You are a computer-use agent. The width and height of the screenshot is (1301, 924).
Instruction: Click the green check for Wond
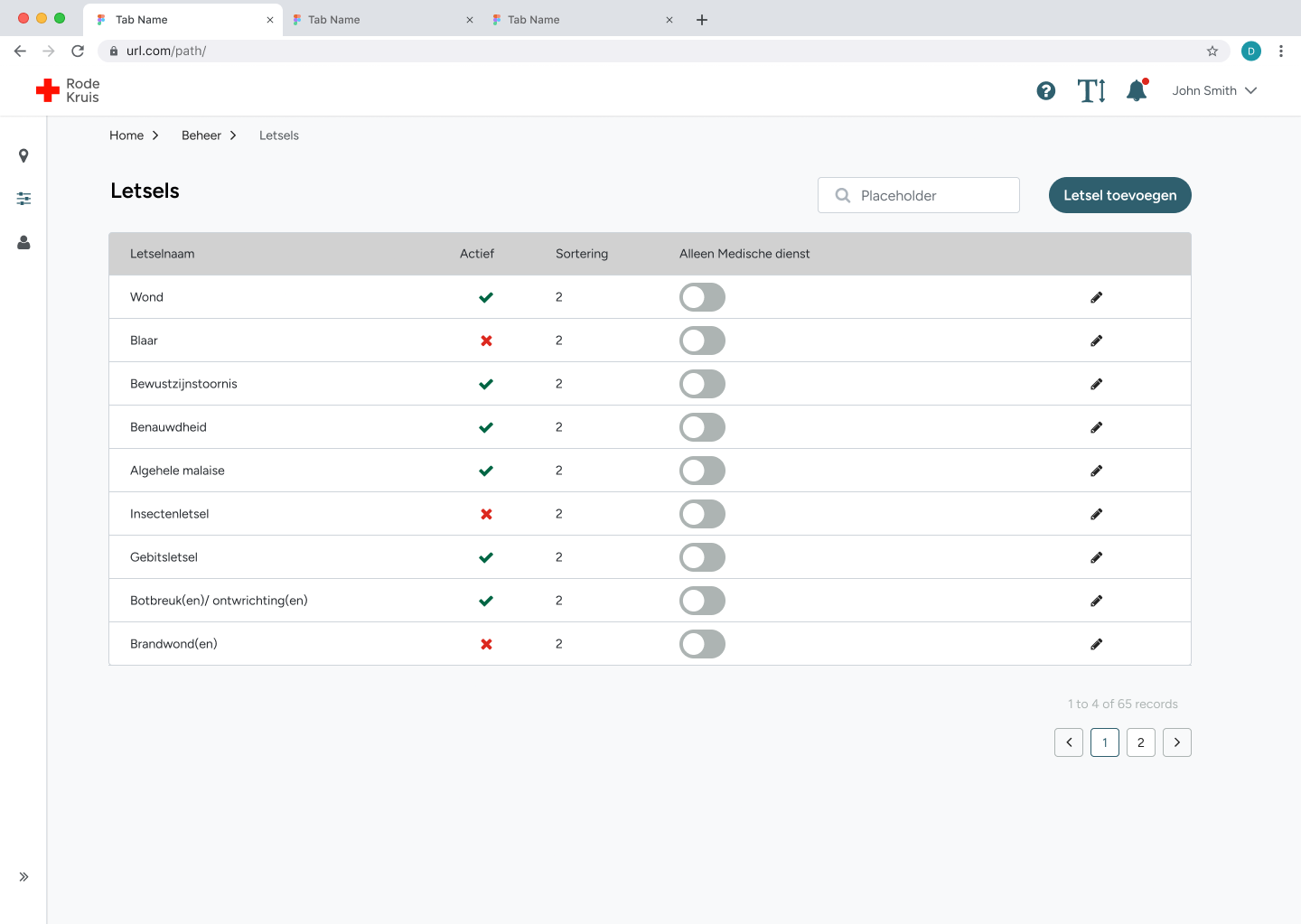pyautogui.click(x=486, y=297)
